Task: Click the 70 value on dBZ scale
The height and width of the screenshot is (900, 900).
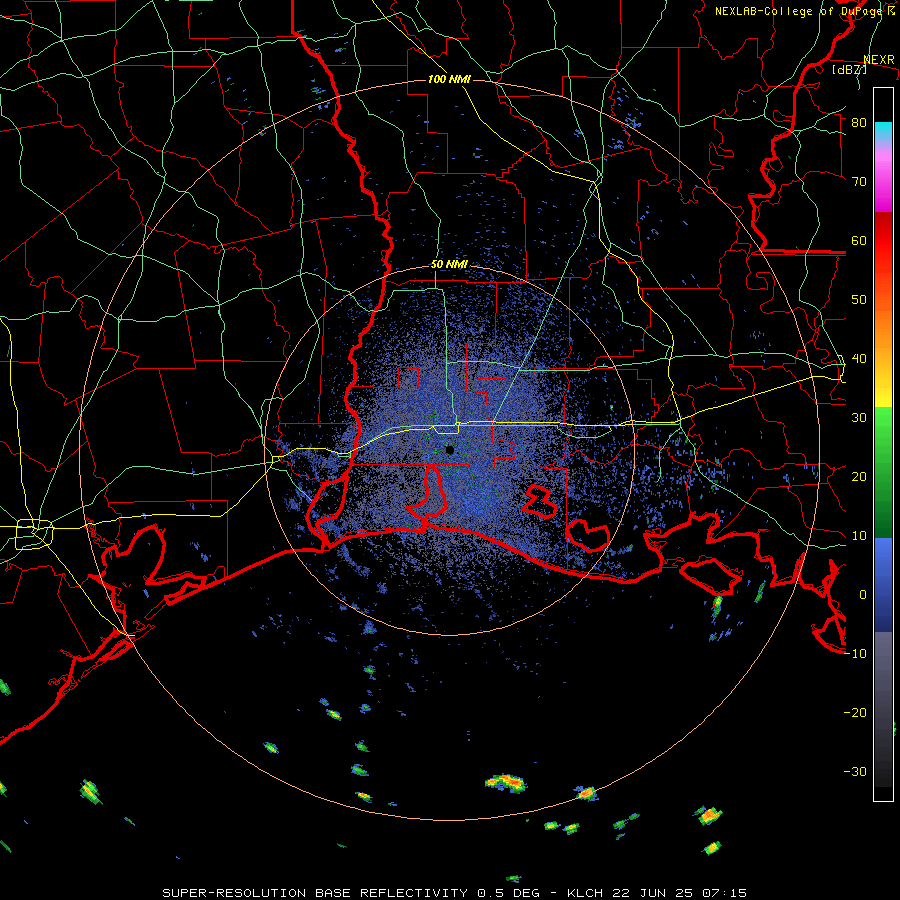Action: pyautogui.click(x=859, y=181)
